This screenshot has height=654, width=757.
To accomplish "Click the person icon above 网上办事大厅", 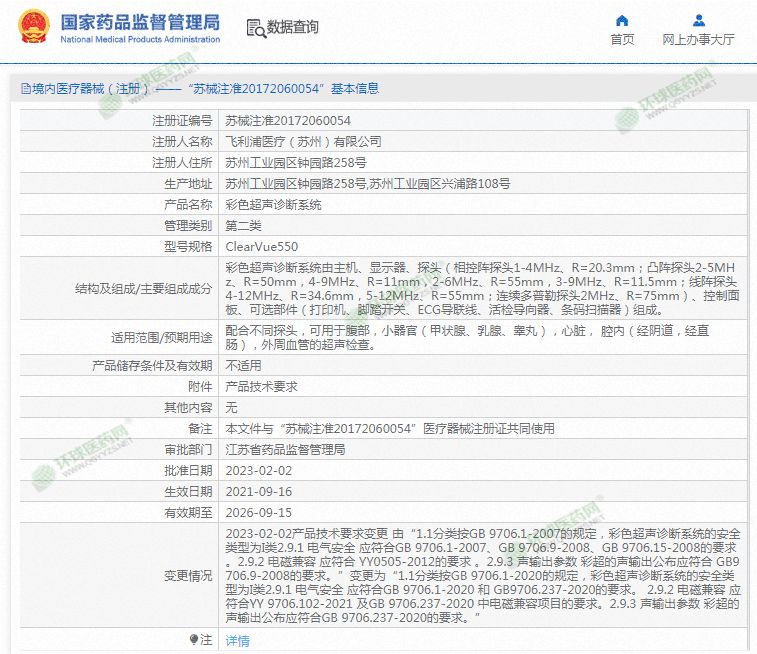I will [x=698, y=20].
